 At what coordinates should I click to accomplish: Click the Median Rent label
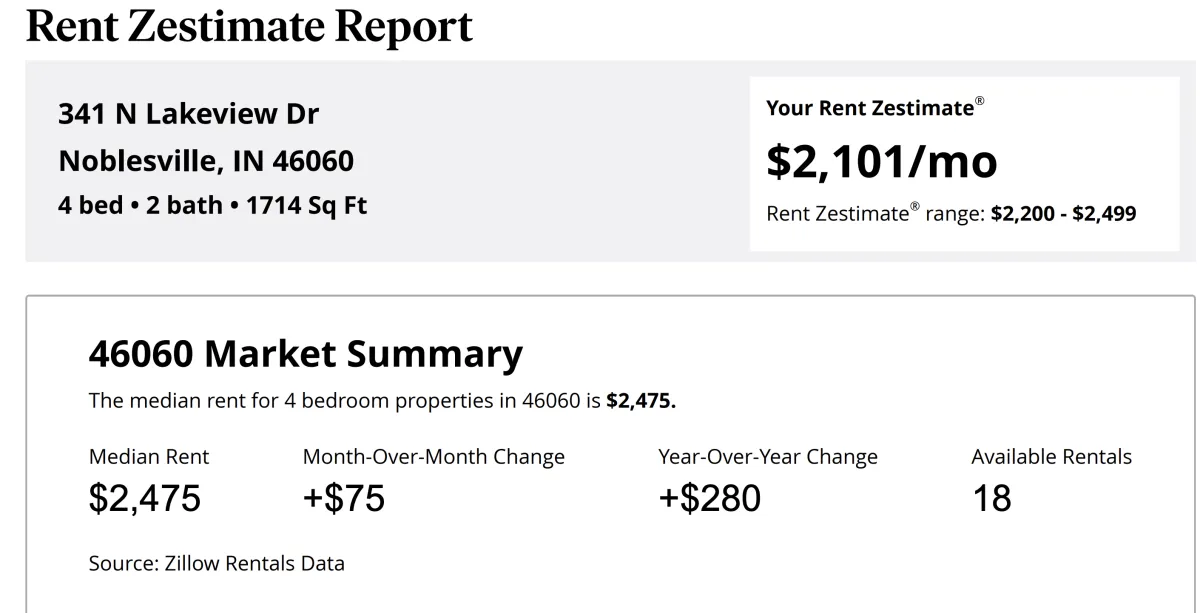(149, 457)
